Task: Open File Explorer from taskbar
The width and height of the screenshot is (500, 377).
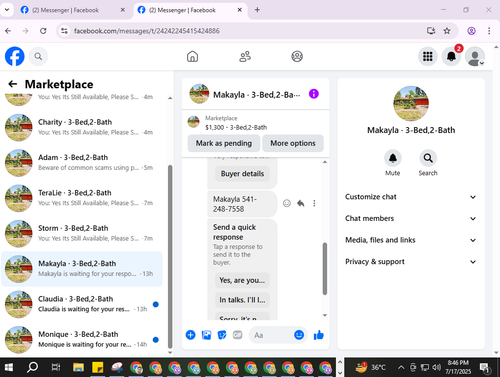Action: (x=78, y=367)
